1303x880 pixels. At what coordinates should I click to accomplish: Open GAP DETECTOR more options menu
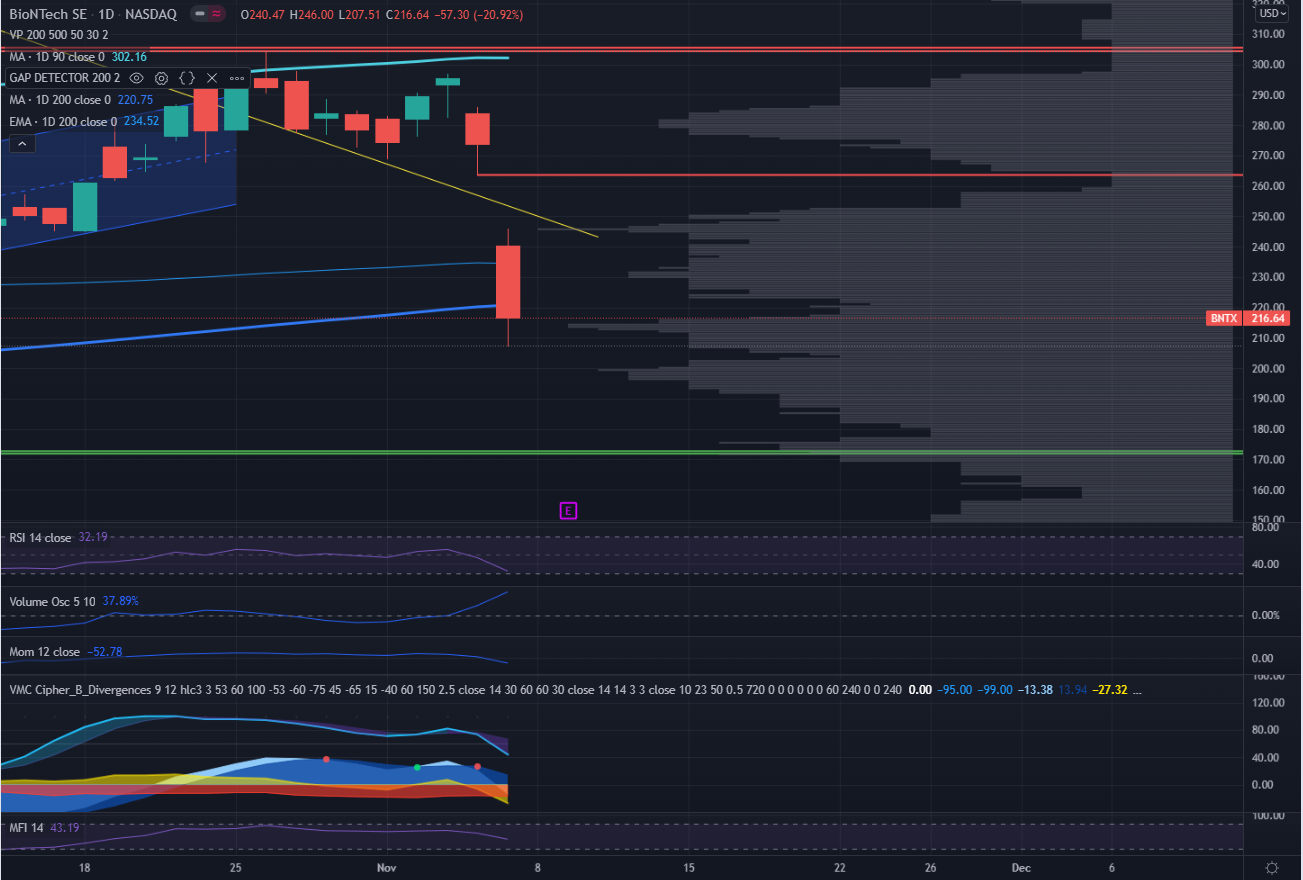tap(237, 77)
